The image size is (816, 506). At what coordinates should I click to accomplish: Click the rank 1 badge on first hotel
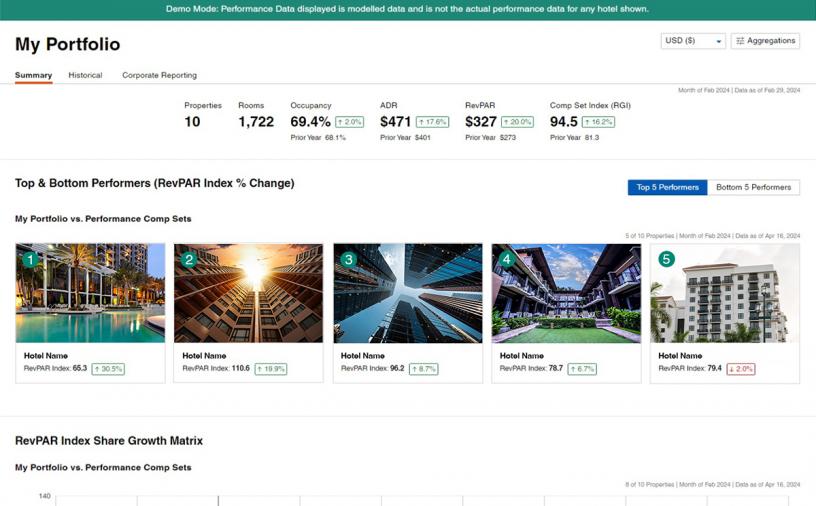click(x=30, y=260)
